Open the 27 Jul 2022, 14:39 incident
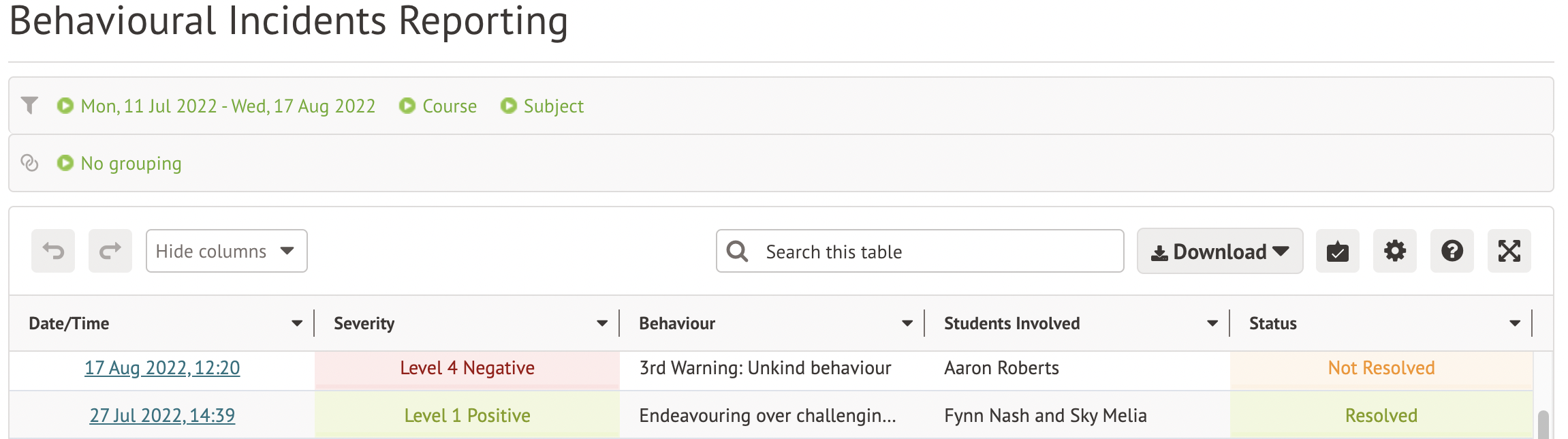The image size is (1568, 439). point(162,416)
